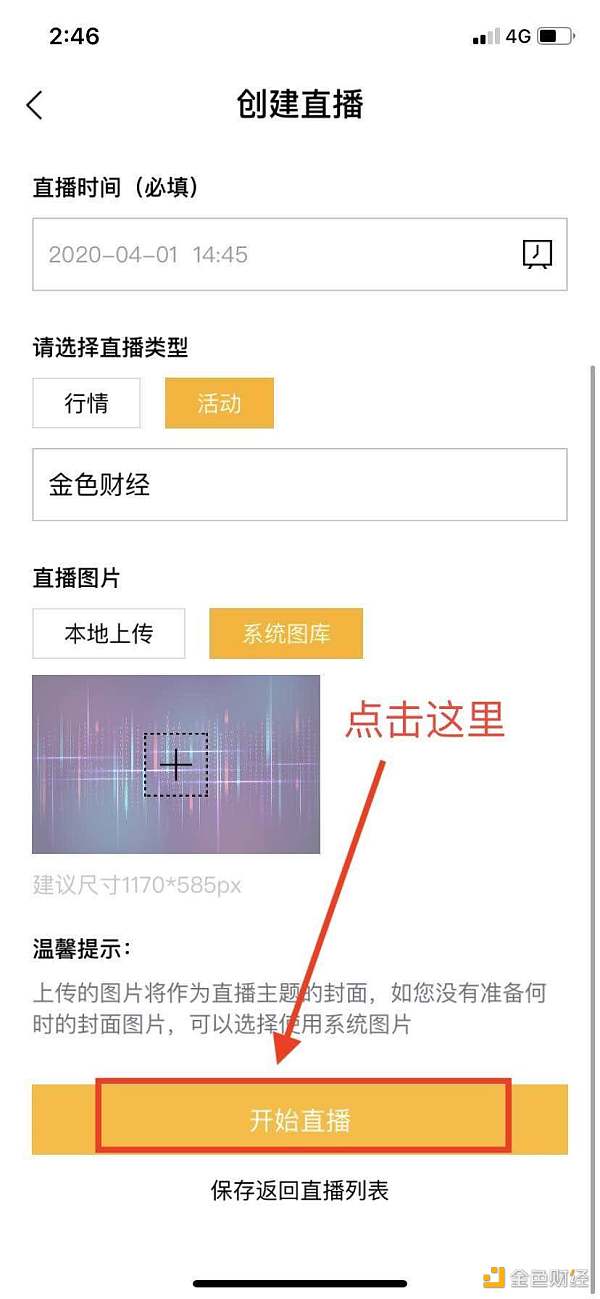This screenshot has width=600, height=1299.
Task: Open the calendar time picker icon
Action: [x=537, y=254]
